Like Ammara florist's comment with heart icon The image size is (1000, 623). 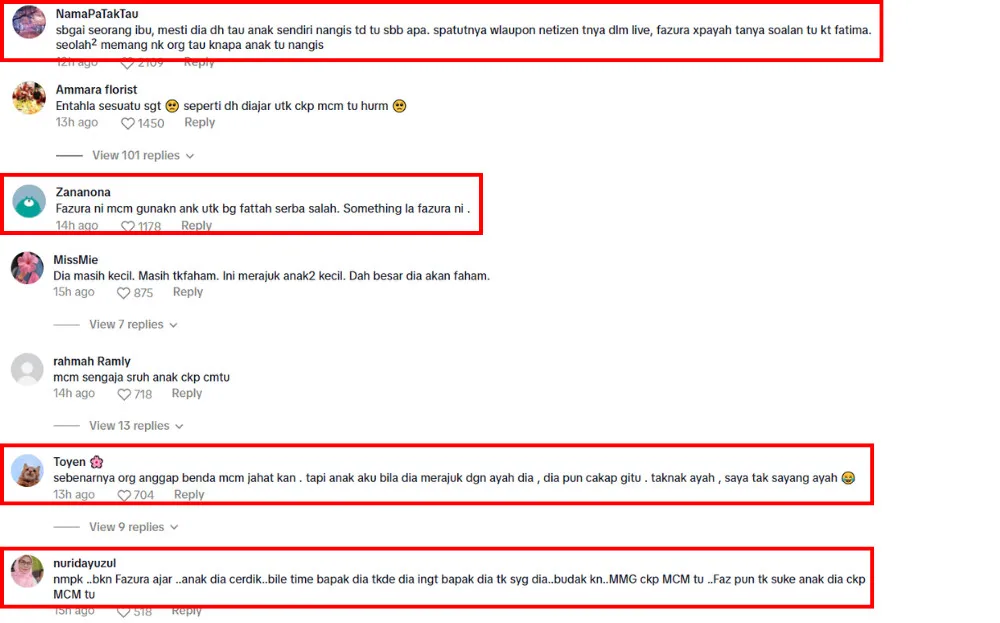click(x=128, y=124)
